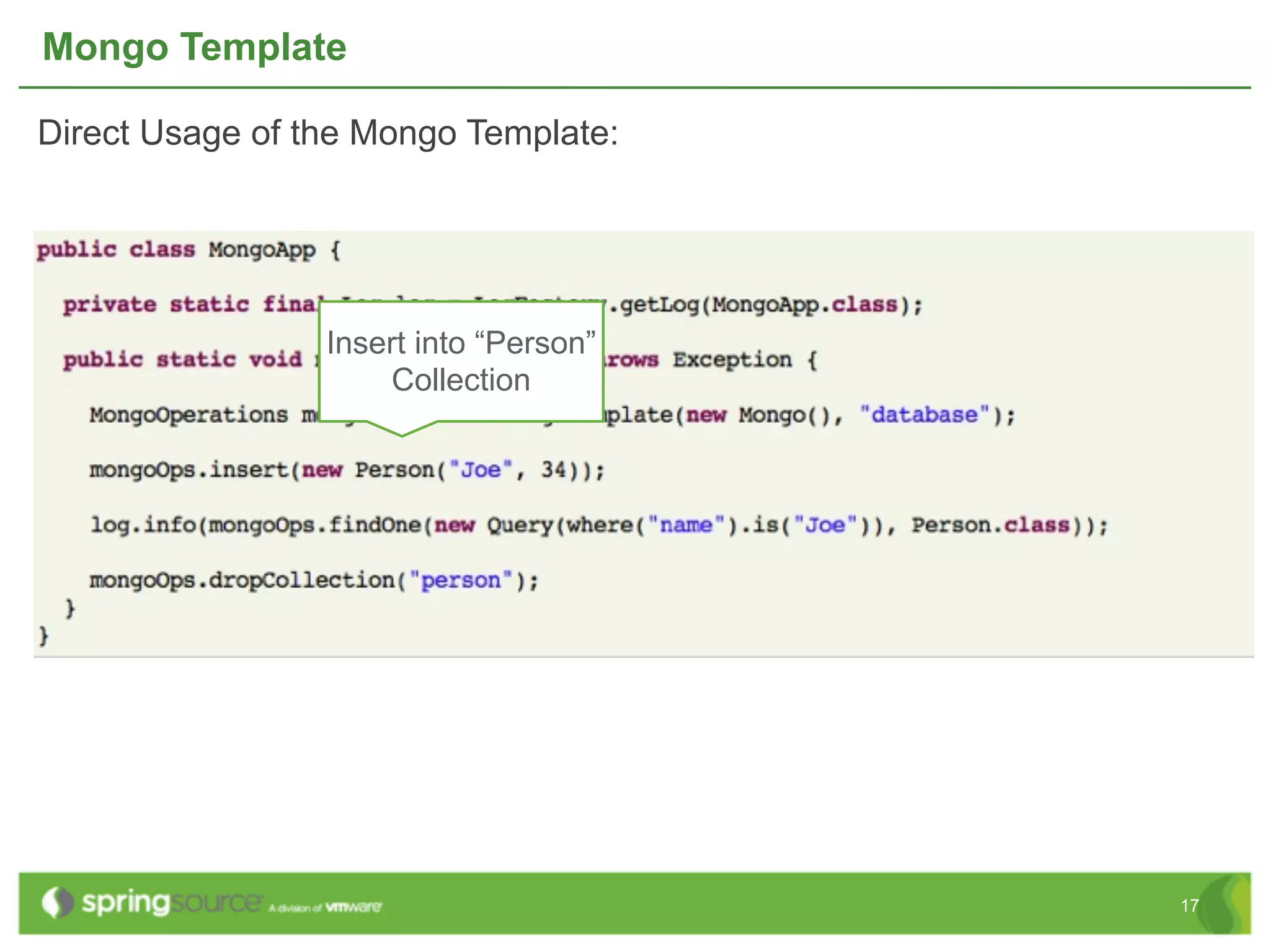Click the SpringSource leaf logo icon

pyautogui.click(x=57, y=902)
